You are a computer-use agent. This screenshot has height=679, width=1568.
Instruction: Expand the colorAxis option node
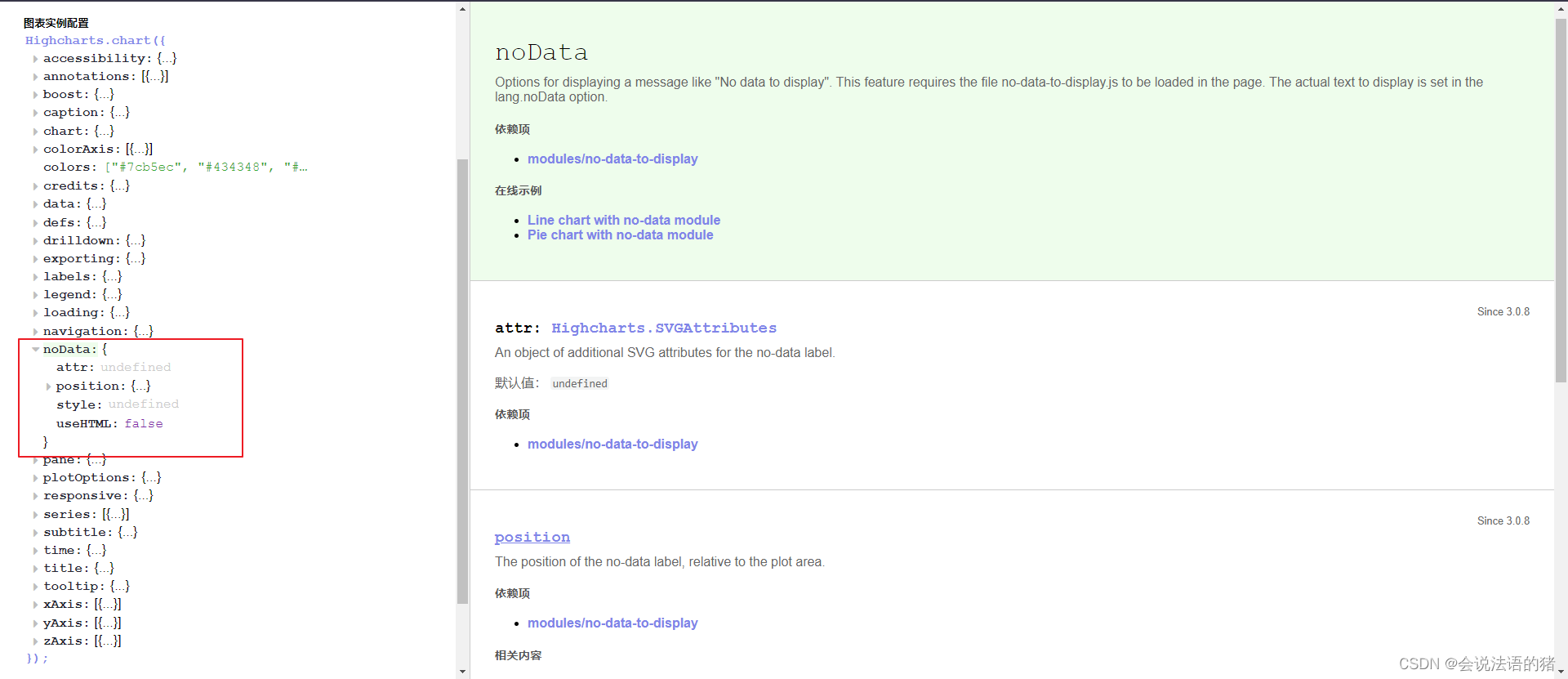click(x=35, y=150)
